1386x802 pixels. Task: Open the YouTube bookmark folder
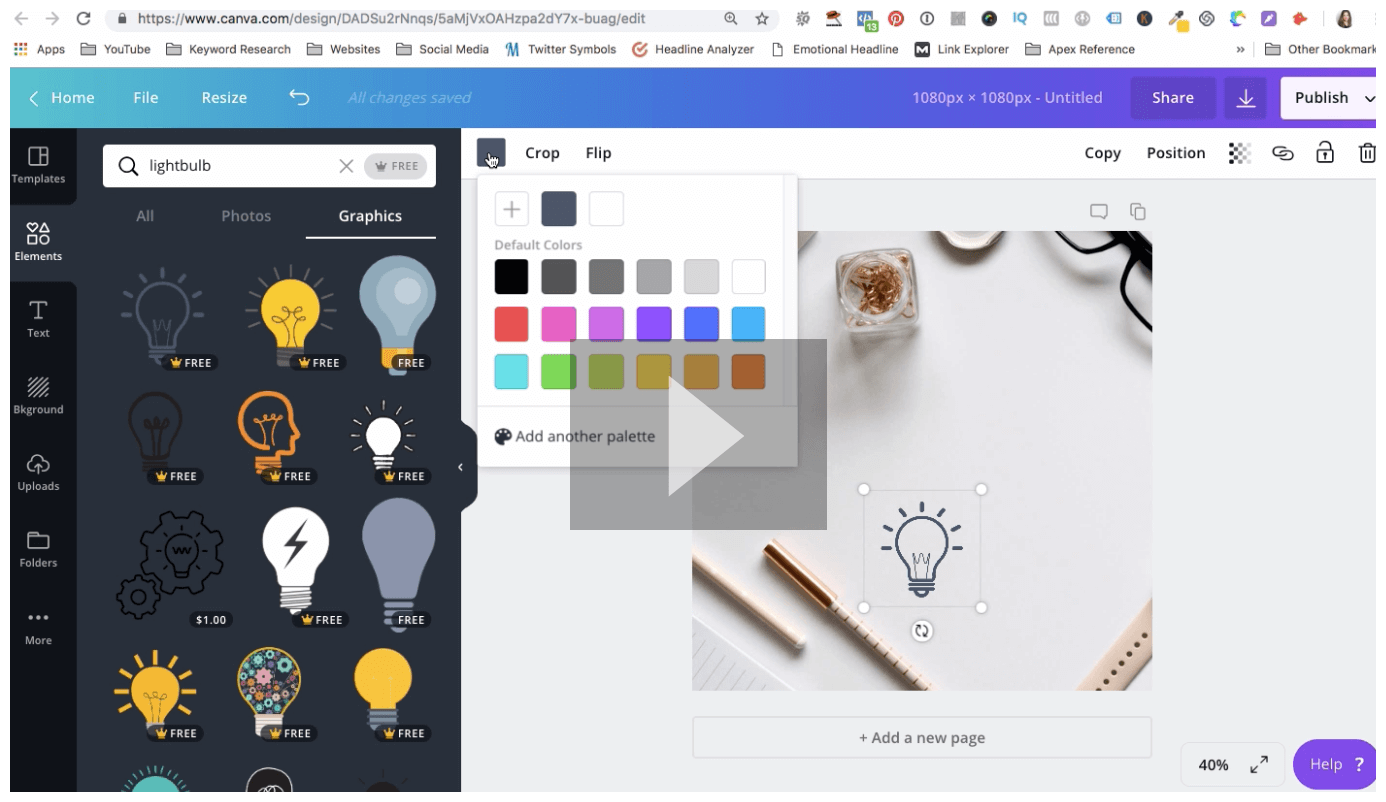[116, 49]
